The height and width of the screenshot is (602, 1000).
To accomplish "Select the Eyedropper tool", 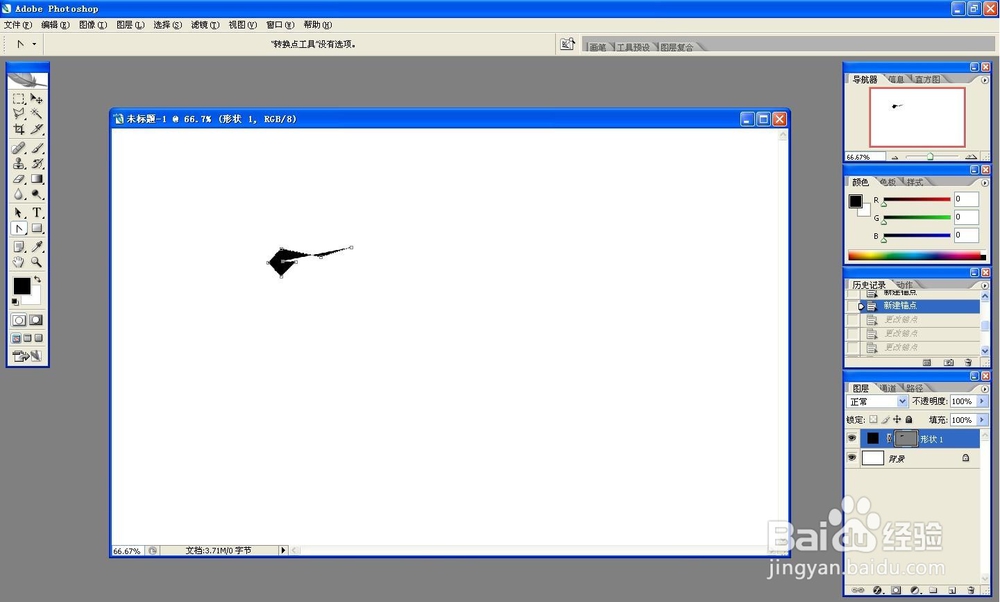I will [x=36, y=247].
